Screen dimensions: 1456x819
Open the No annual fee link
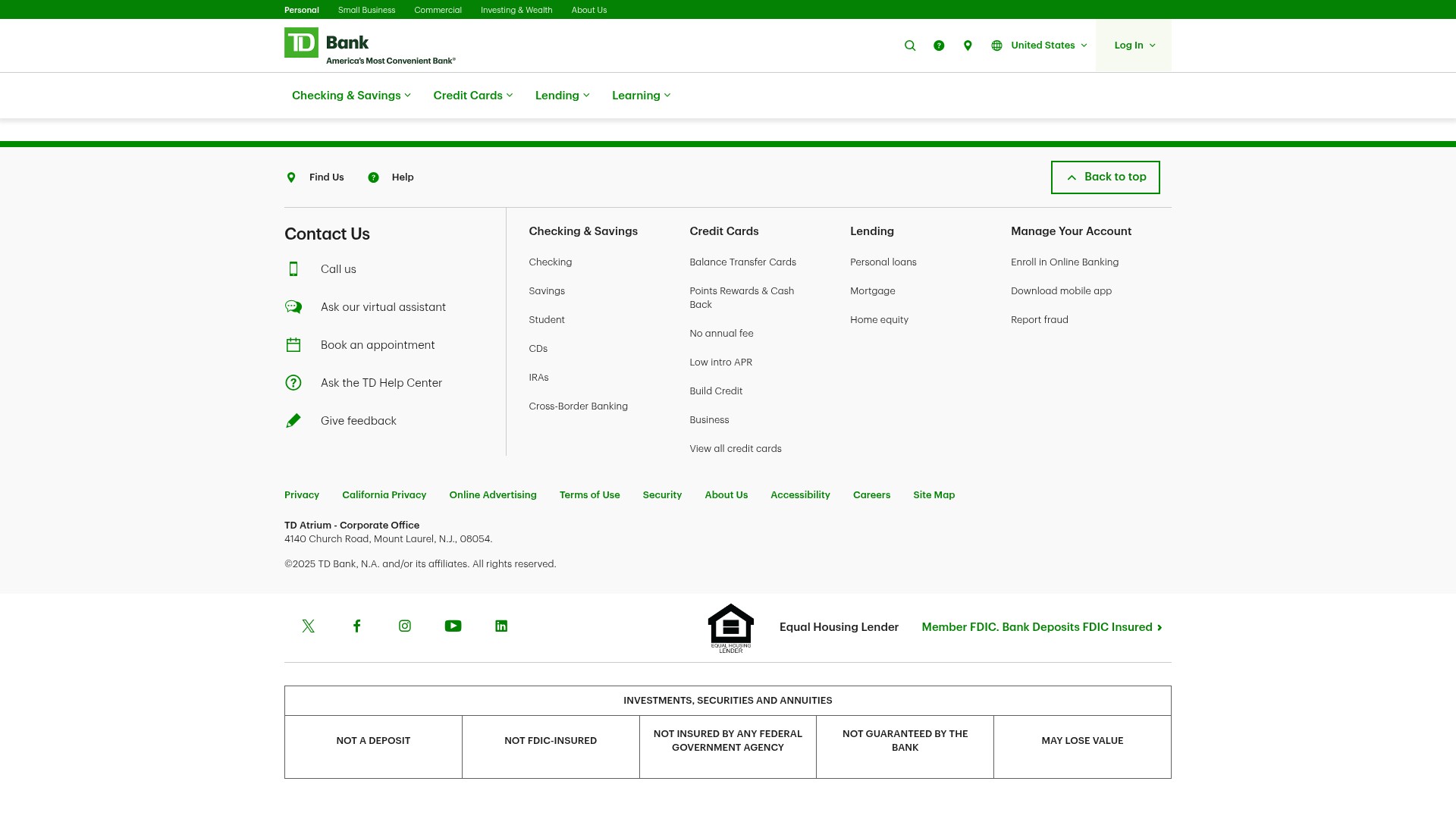click(721, 334)
